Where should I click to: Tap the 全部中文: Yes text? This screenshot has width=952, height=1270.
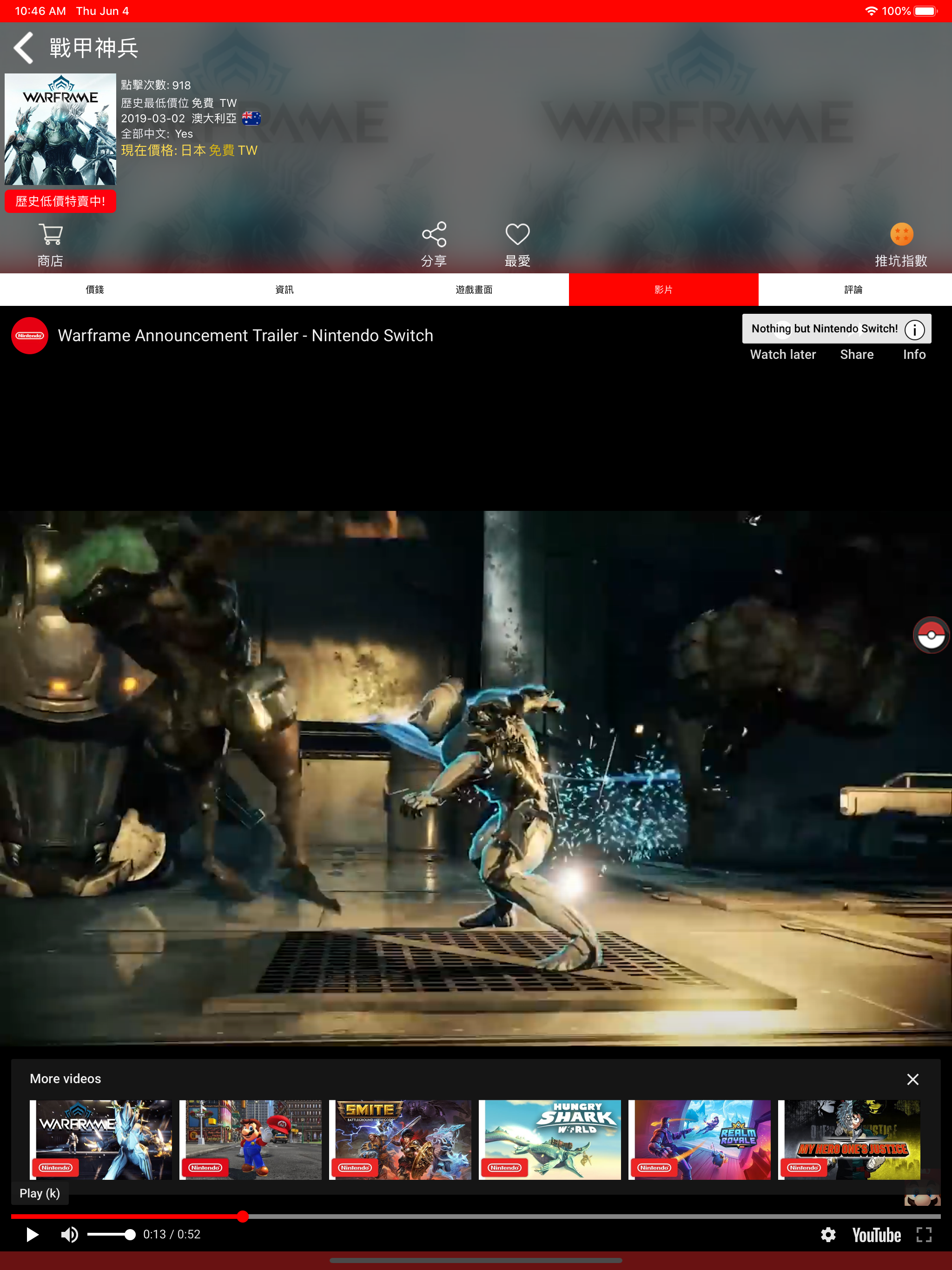point(157,134)
